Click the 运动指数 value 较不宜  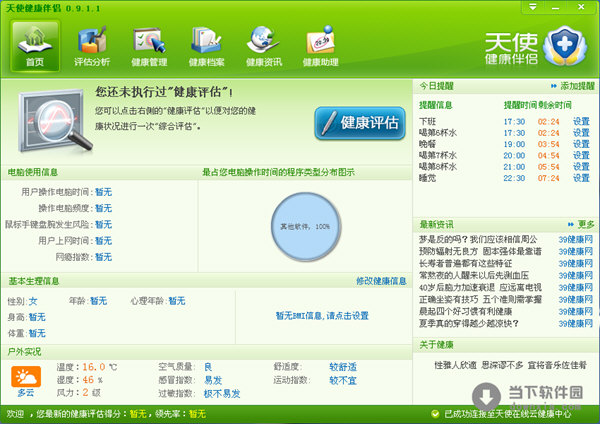click(343, 380)
